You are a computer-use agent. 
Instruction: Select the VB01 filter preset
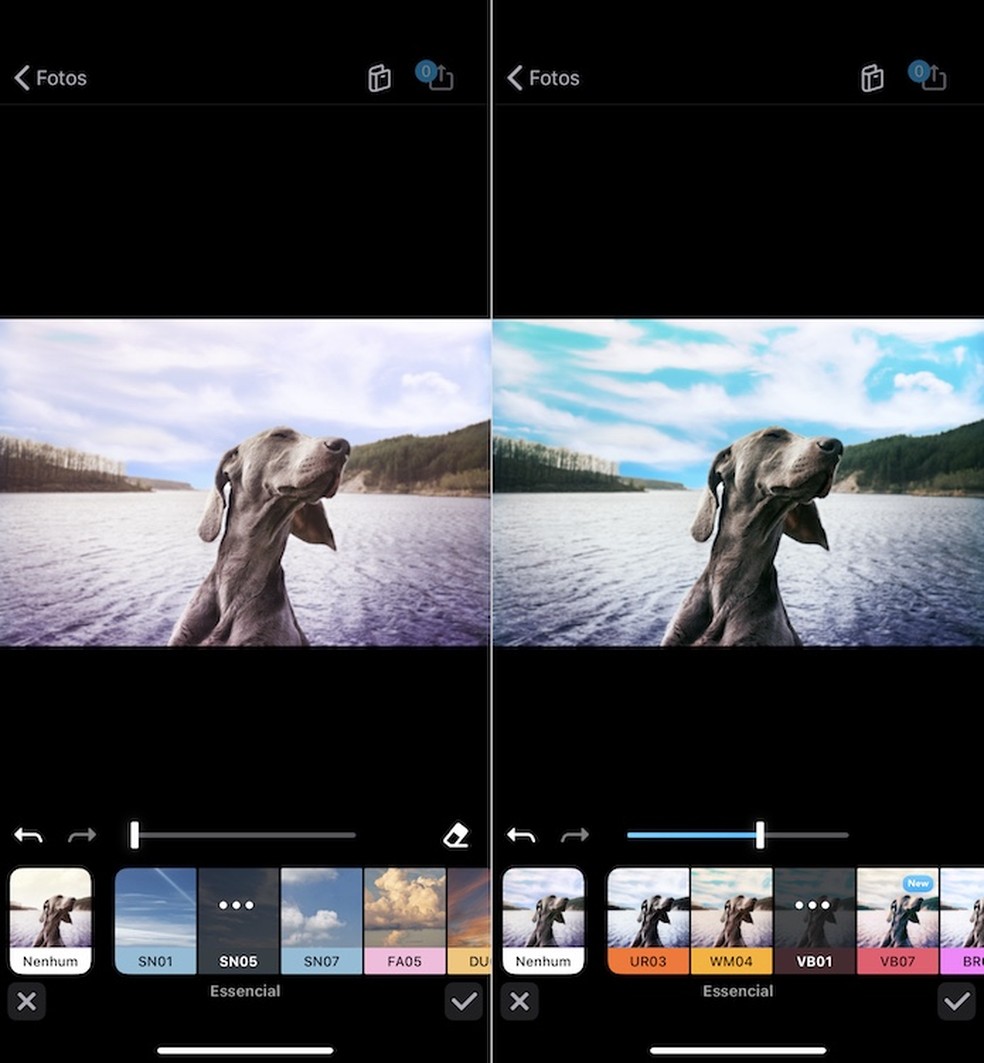[x=814, y=918]
